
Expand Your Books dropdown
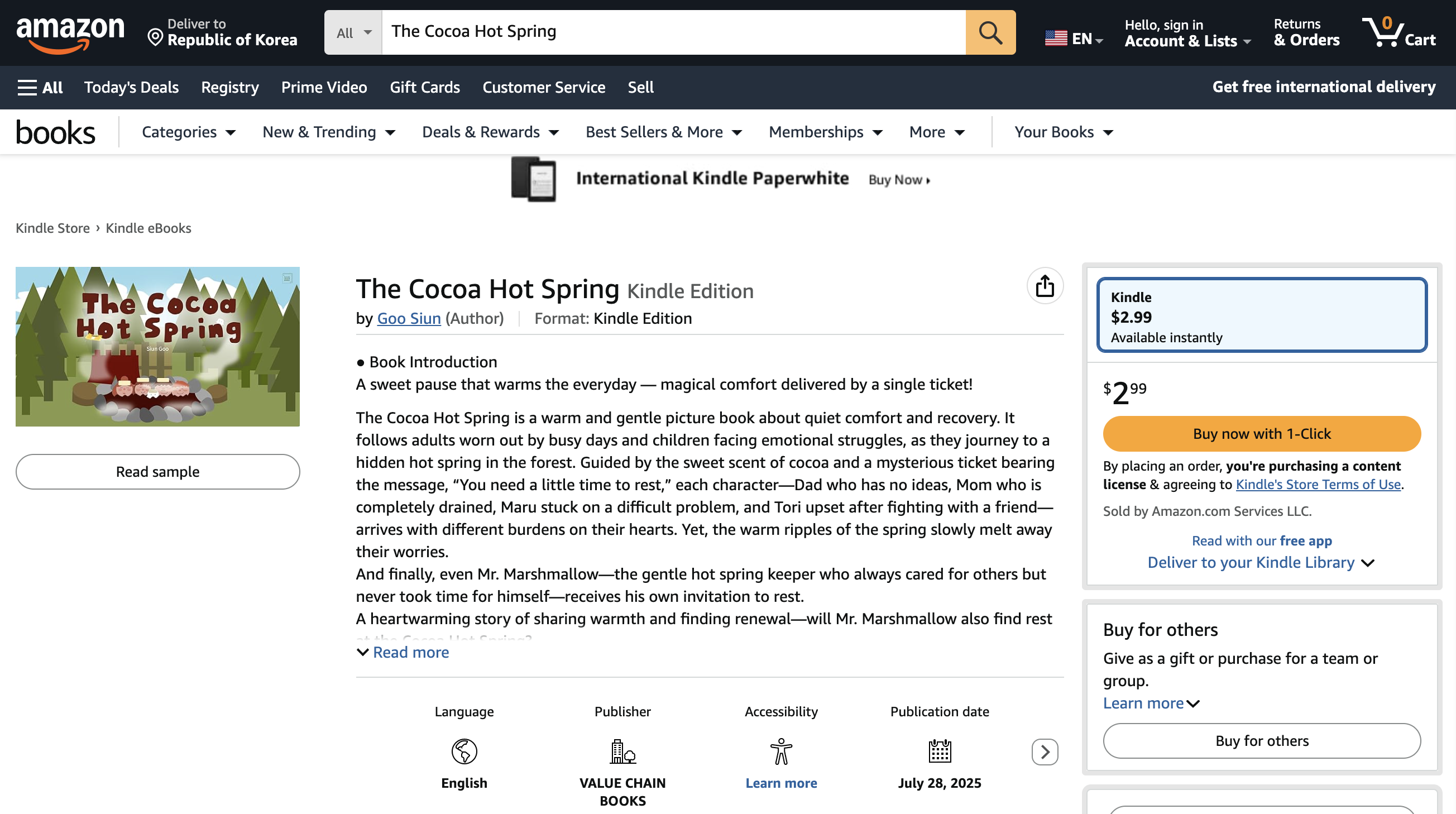(1064, 132)
